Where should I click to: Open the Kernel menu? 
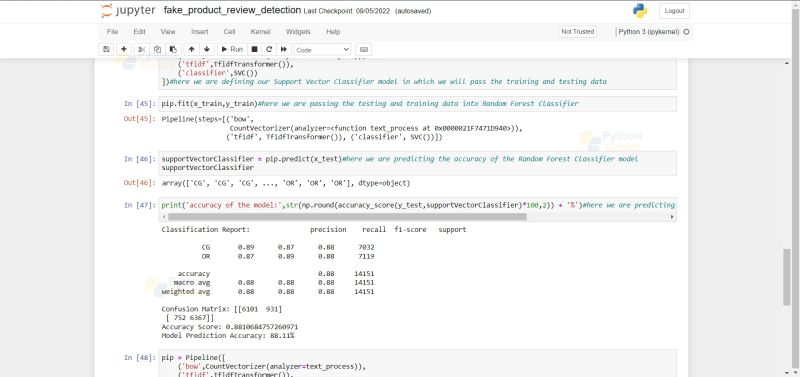(x=260, y=32)
